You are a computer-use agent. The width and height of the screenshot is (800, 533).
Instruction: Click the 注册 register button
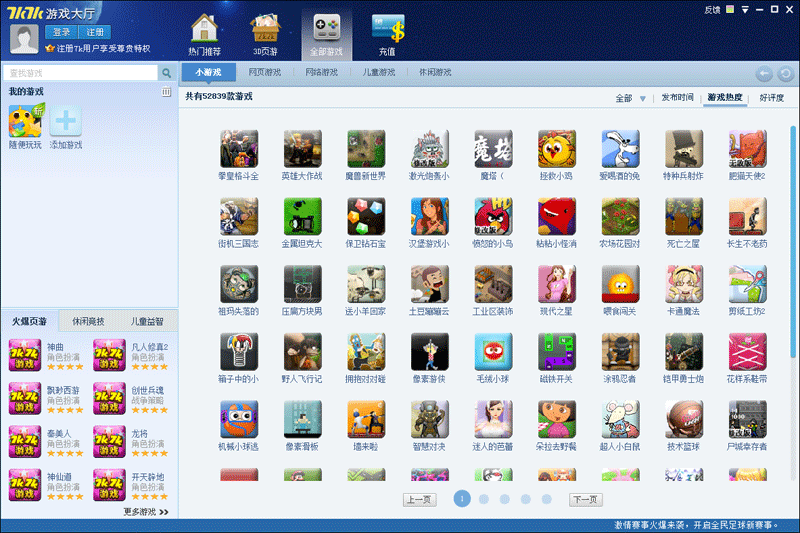94,32
